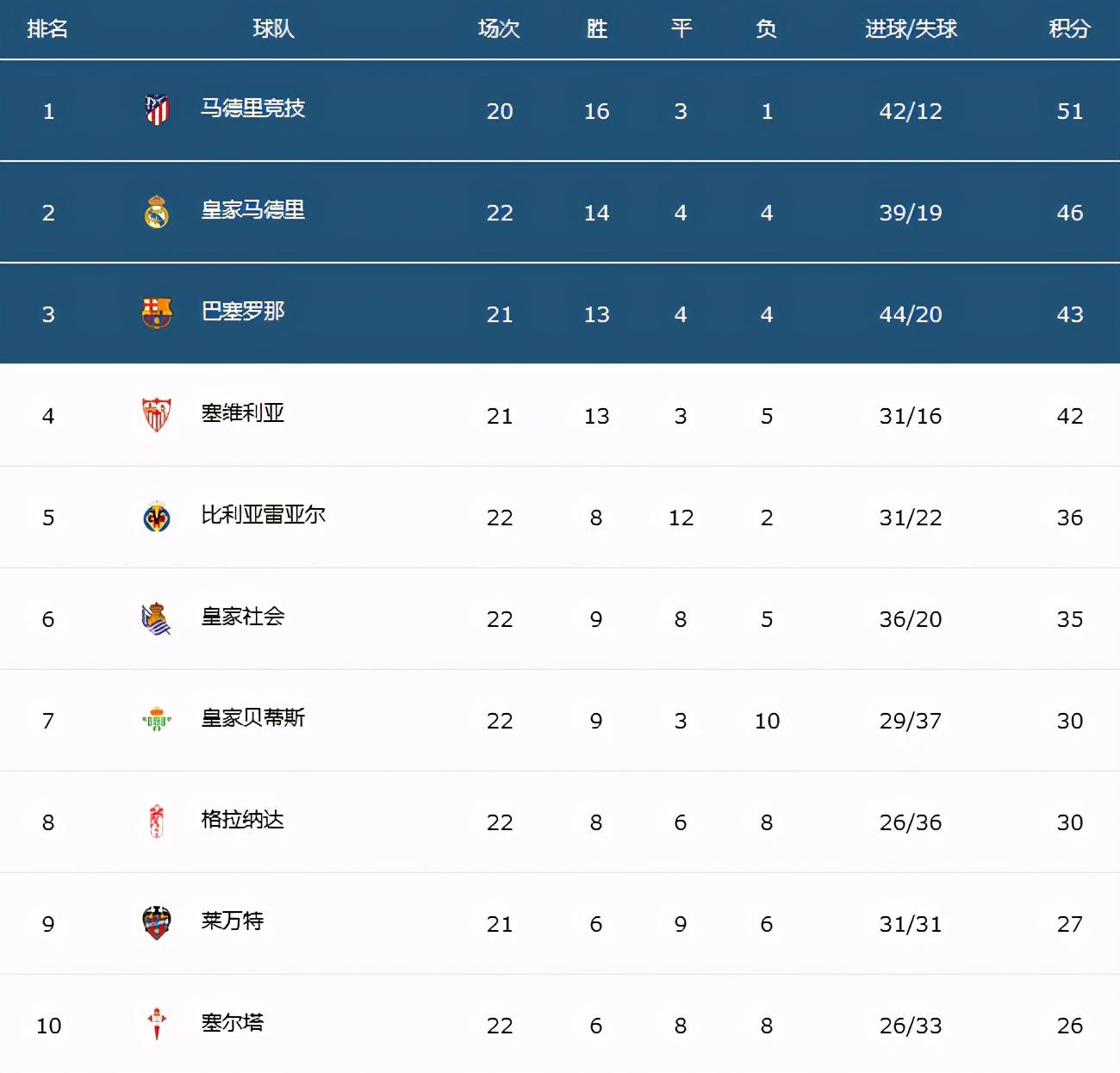This screenshot has height=1073, width=1120.
Task: Click the Levante club crest
Action: (x=157, y=923)
